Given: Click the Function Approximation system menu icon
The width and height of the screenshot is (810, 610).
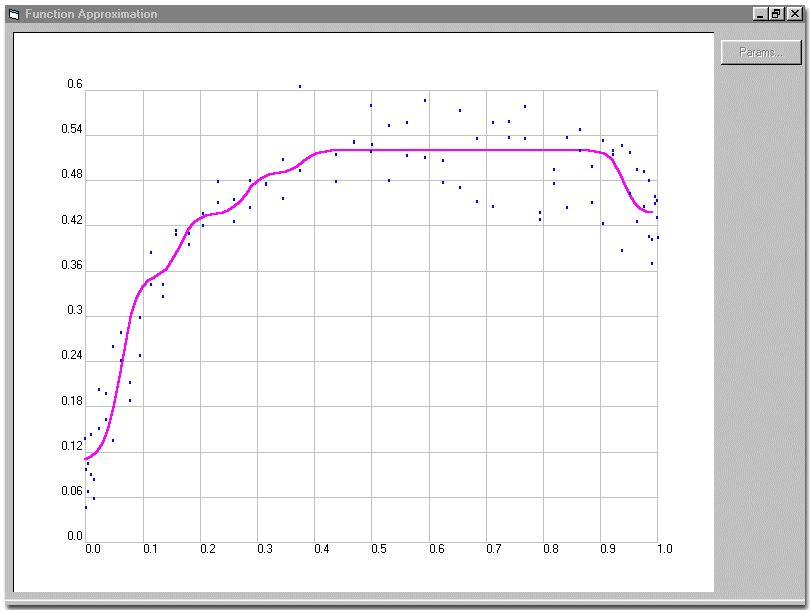Looking at the screenshot, I should (16, 13).
